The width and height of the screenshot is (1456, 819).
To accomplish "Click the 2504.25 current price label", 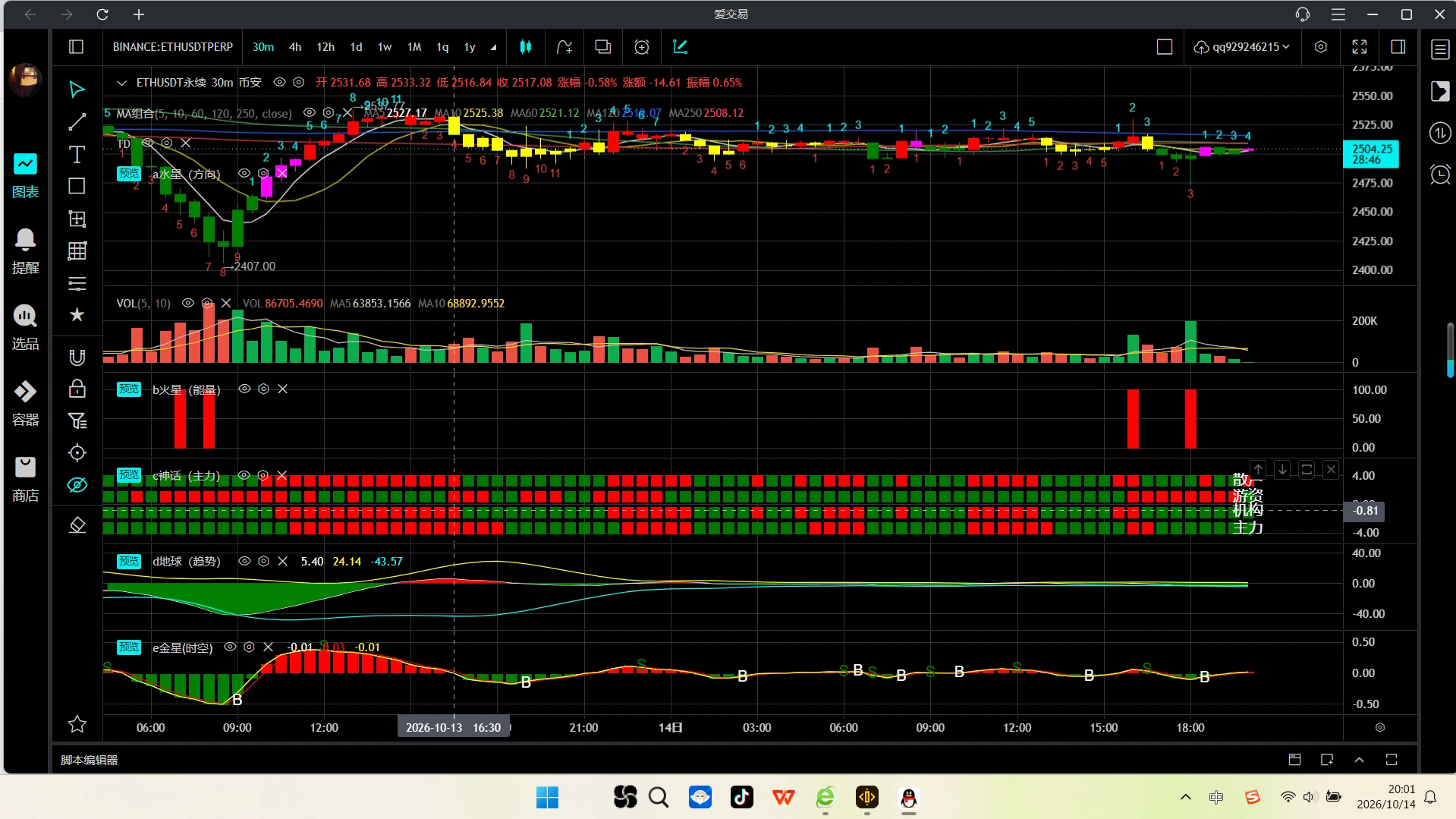I will point(1372,154).
